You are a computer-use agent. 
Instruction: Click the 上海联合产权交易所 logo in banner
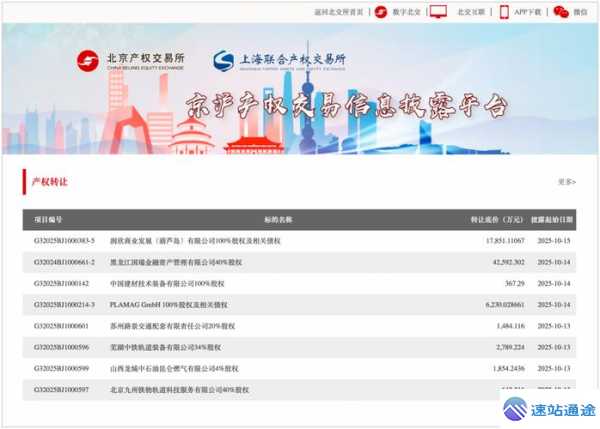280,61
